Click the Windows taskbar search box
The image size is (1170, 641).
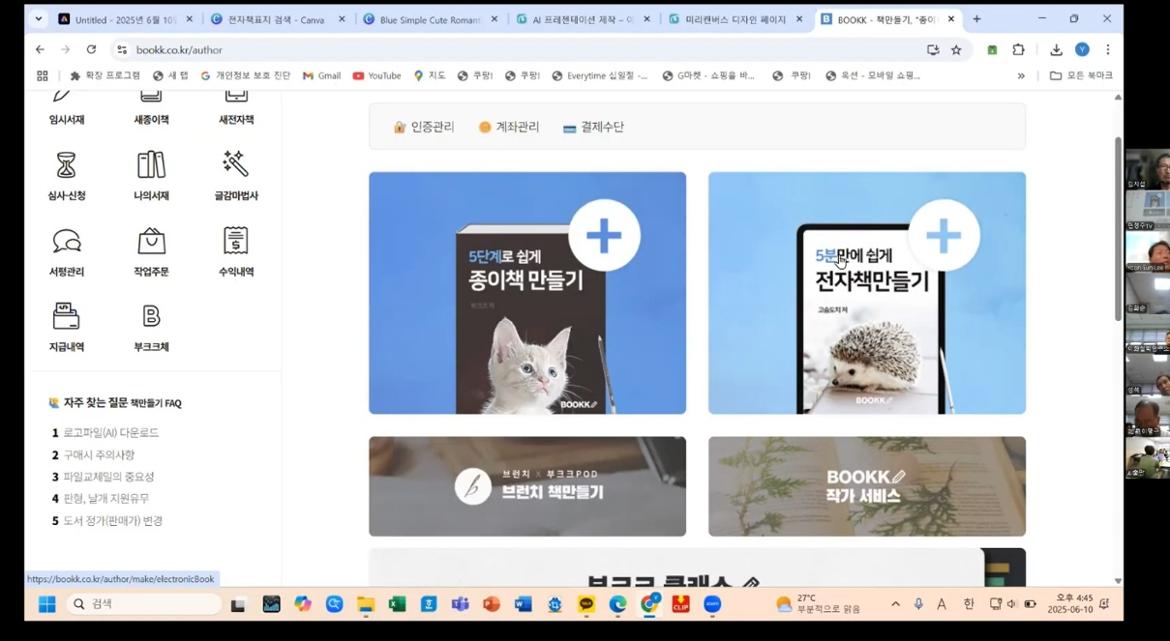pos(144,604)
